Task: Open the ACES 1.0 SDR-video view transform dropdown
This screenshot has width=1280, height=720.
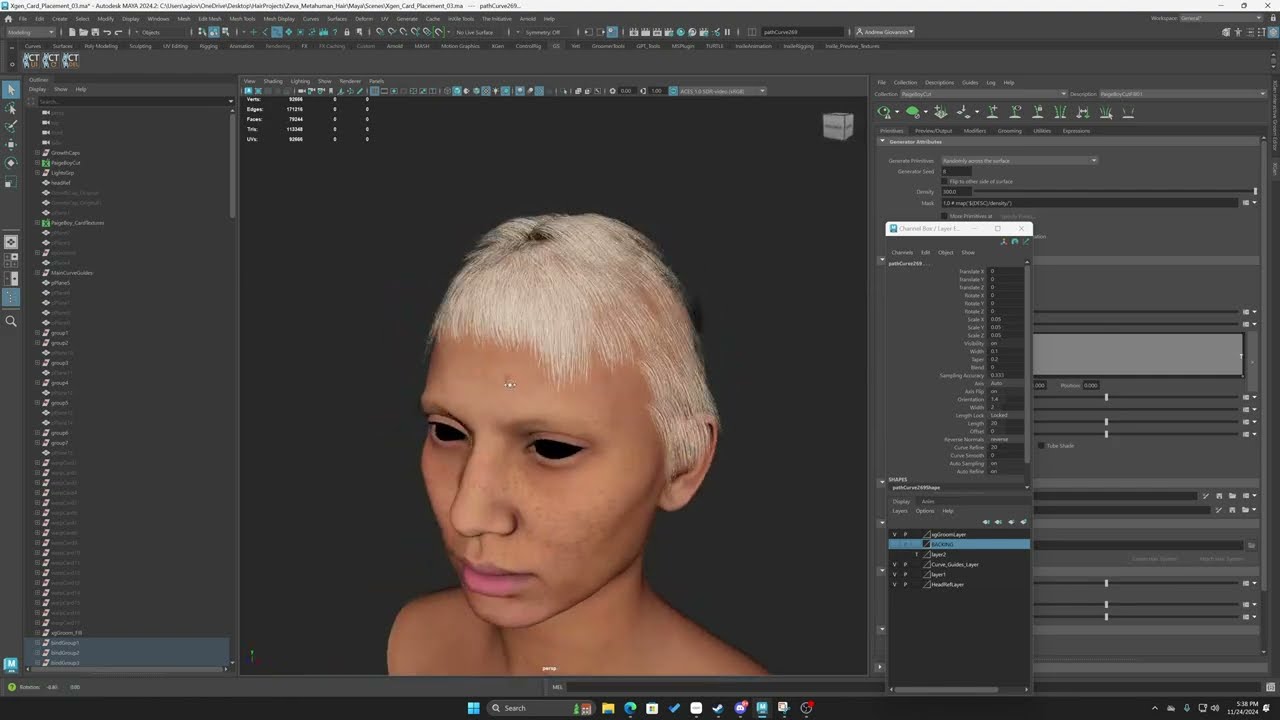Action: 721,91
